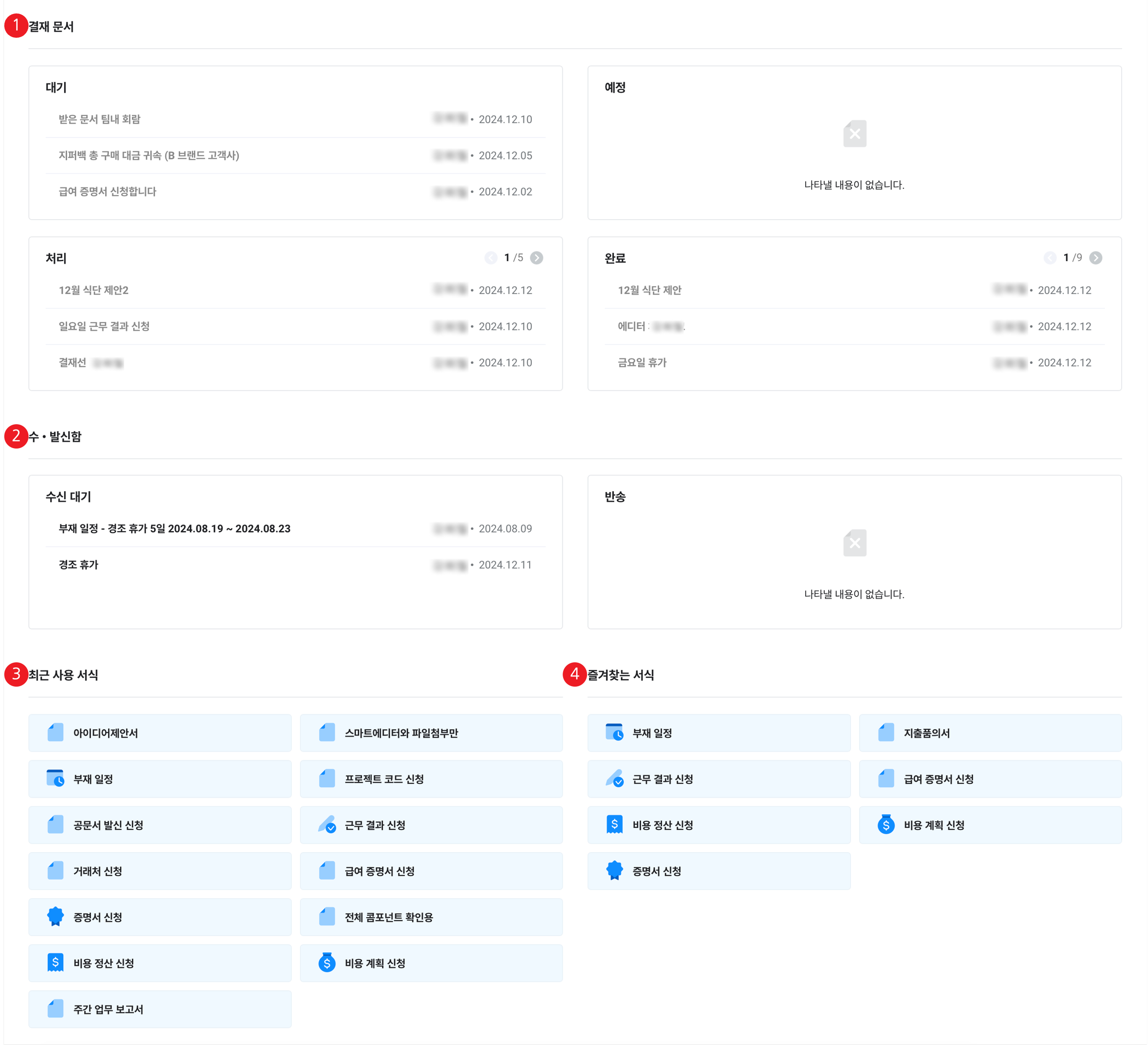The height and width of the screenshot is (1045, 1148).
Task: Open 프로젝트 코드 신청 form
Action: tap(384, 780)
